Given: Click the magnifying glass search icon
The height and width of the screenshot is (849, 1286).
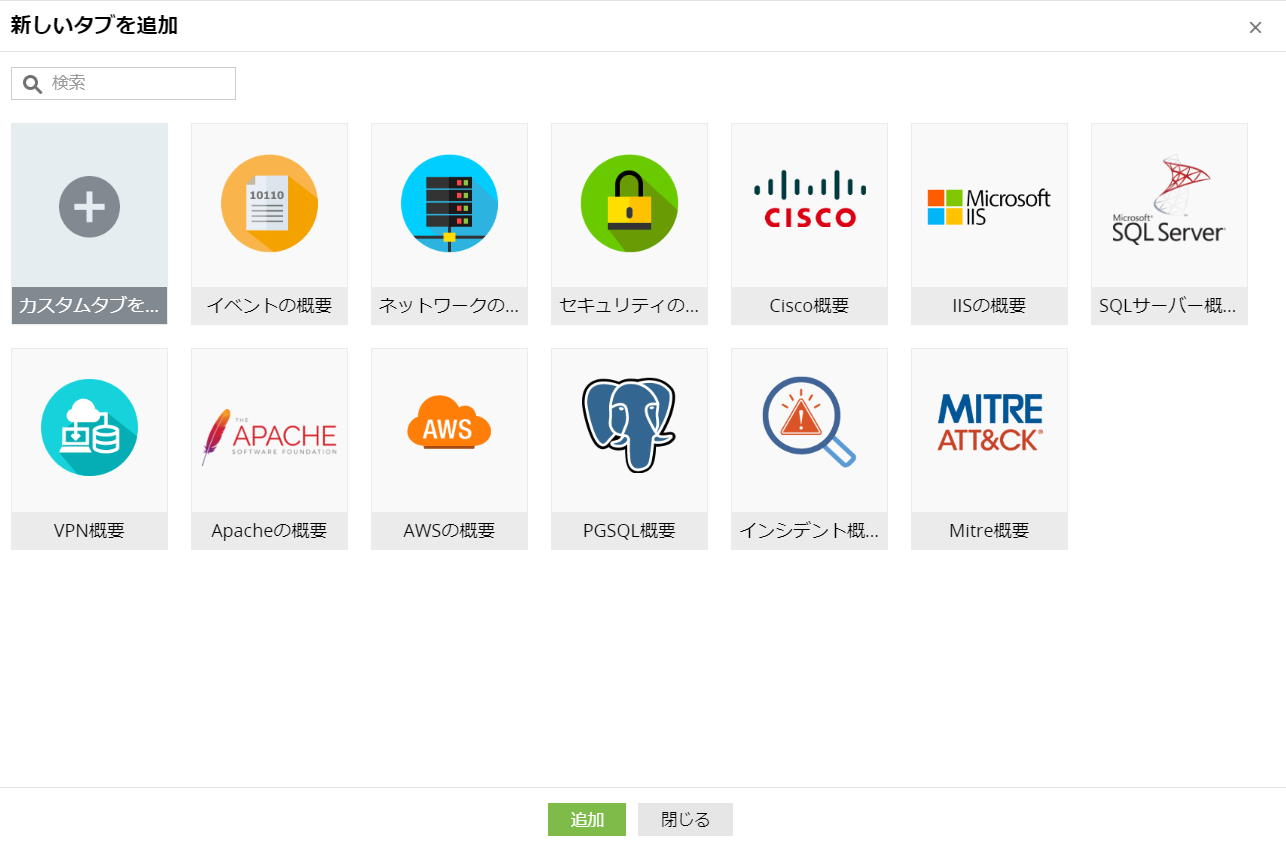Looking at the screenshot, I should [32, 84].
